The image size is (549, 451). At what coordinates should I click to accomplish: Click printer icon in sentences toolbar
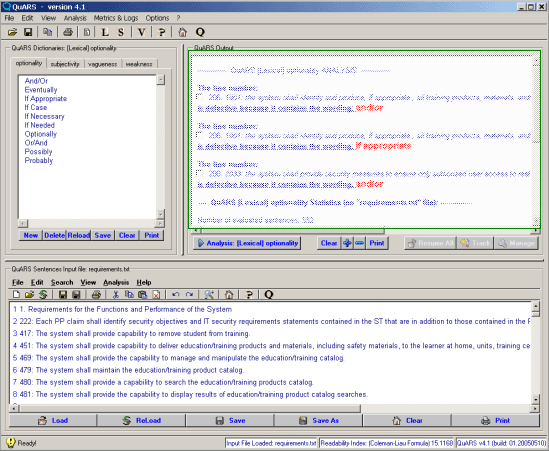pyautogui.click(x=96, y=295)
